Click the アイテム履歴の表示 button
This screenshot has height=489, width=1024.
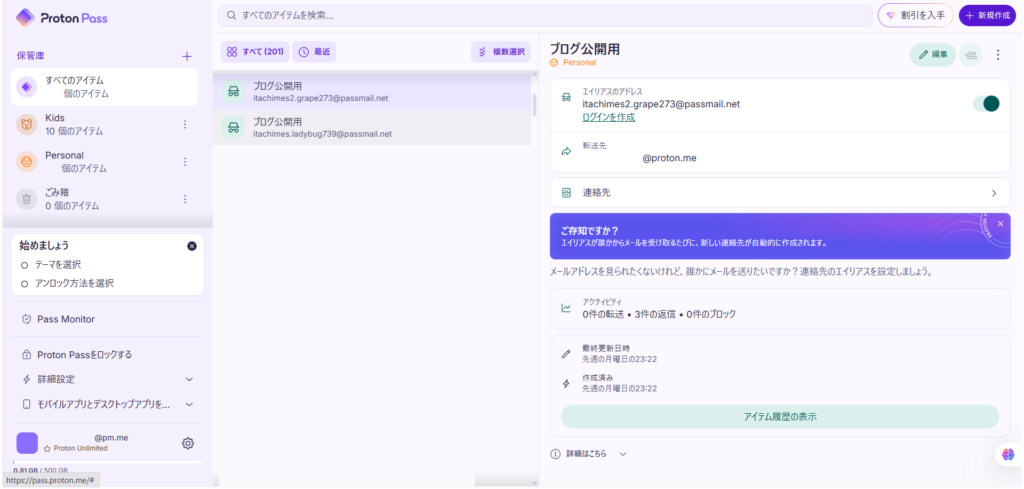tap(779, 416)
